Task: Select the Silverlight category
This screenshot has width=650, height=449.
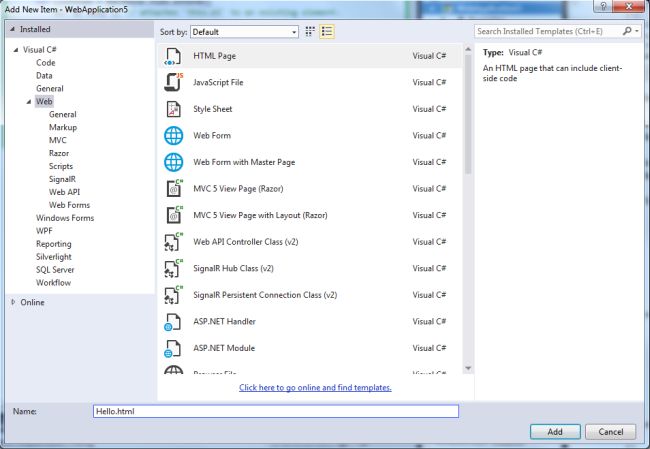Action: coord(54,257)
